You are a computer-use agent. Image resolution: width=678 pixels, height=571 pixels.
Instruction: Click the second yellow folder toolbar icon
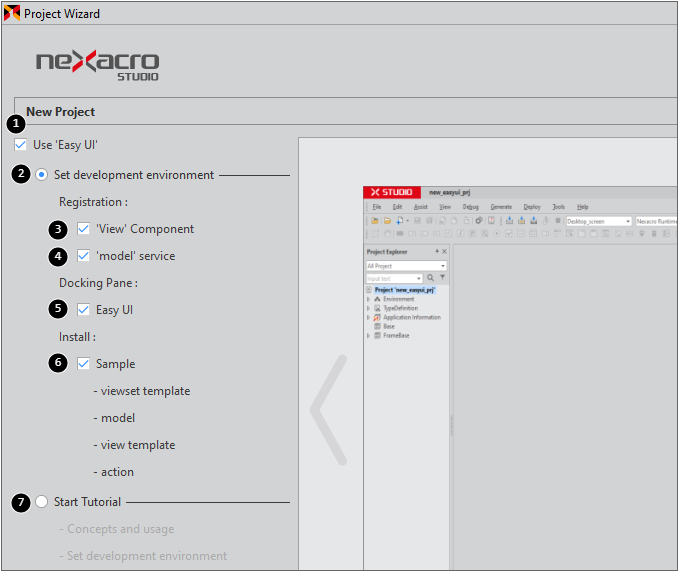pos(387,220)
